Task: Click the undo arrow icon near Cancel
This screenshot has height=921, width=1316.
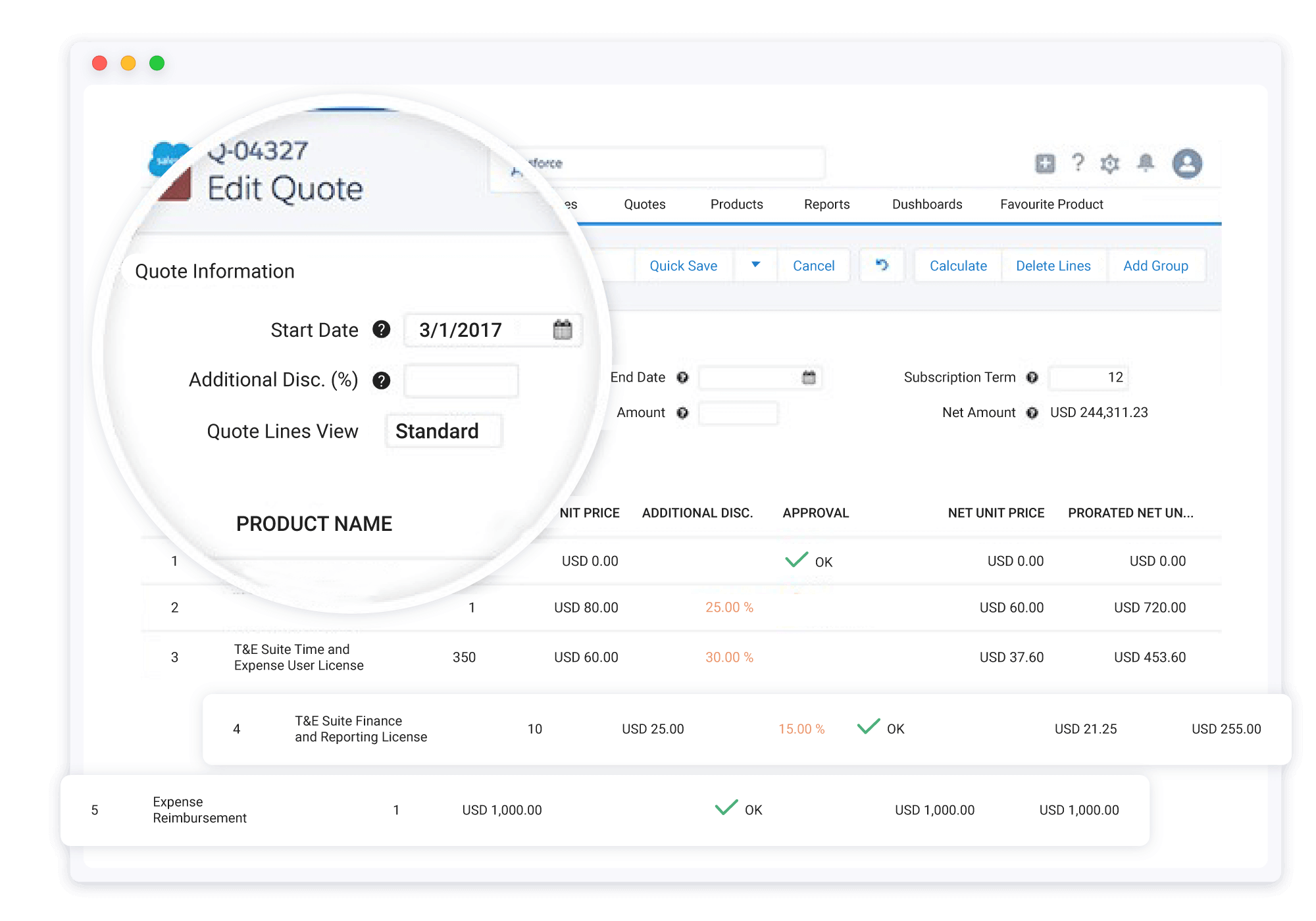Action: pos(882,265)
